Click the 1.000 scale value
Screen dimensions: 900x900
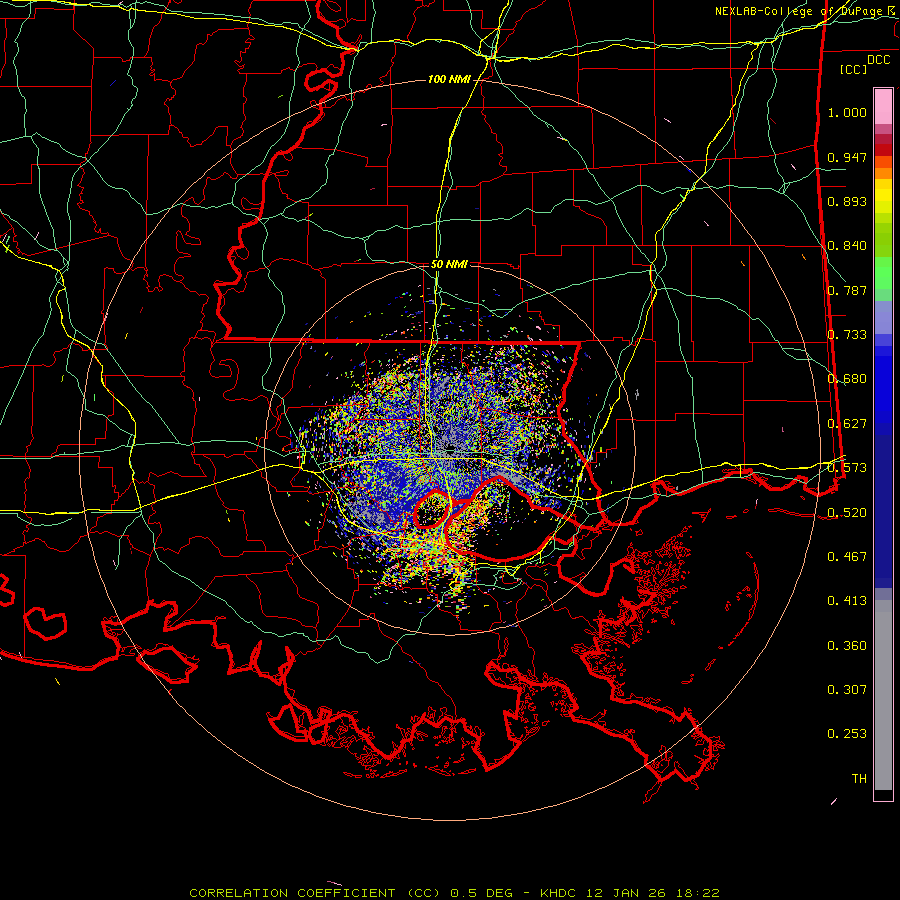tap(847, 112)
